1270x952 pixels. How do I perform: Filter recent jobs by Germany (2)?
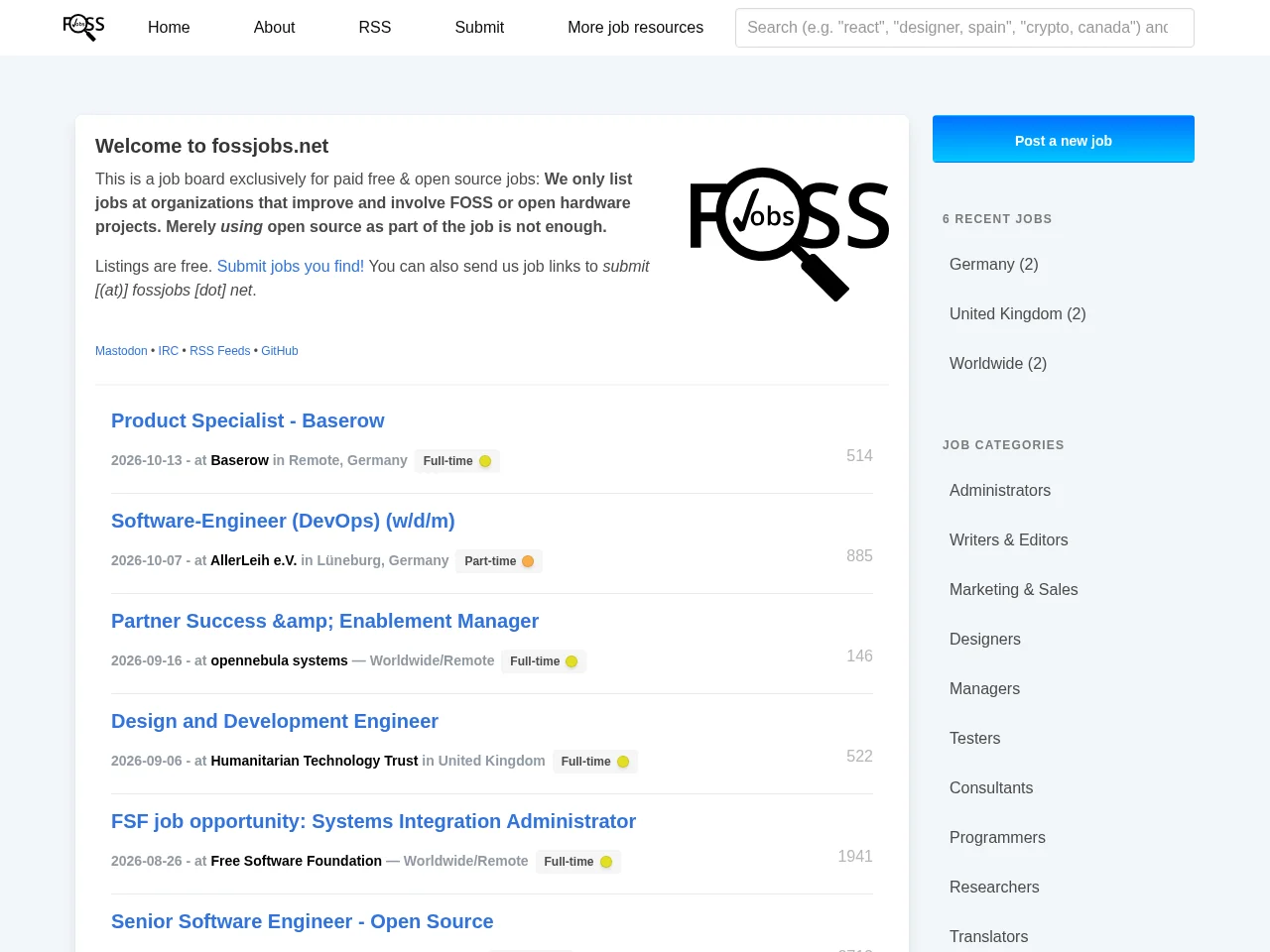pyautogui.click(x=994, y=264)
